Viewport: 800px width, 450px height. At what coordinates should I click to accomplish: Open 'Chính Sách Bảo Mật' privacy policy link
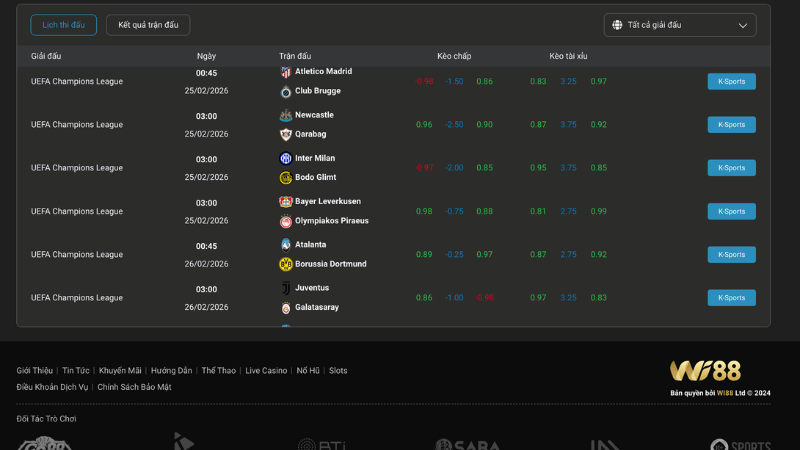[134, 386]
